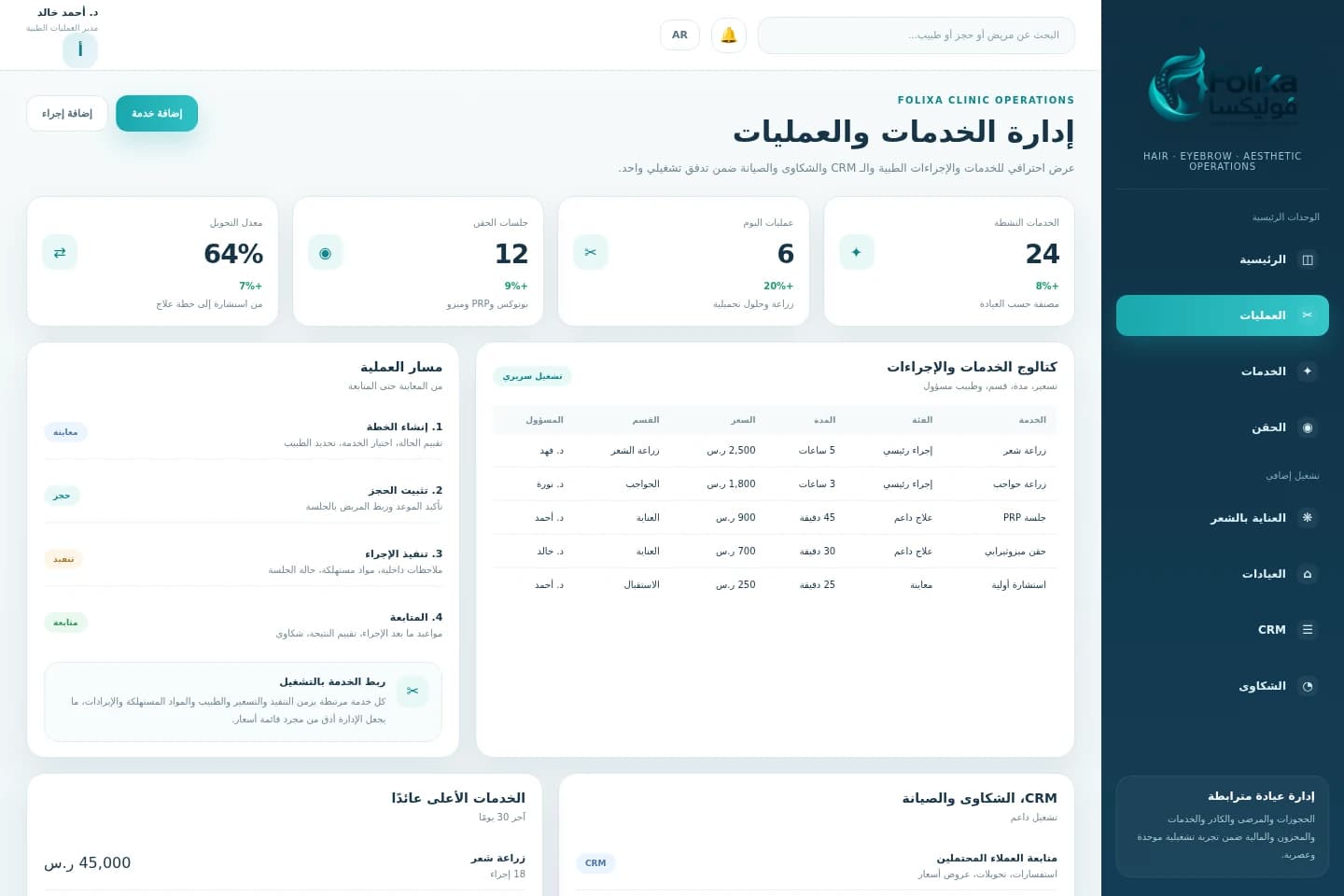Go to العيادات section
Image resolution: width=1344 pixels, height=896 pixels.
(1223, 574)
